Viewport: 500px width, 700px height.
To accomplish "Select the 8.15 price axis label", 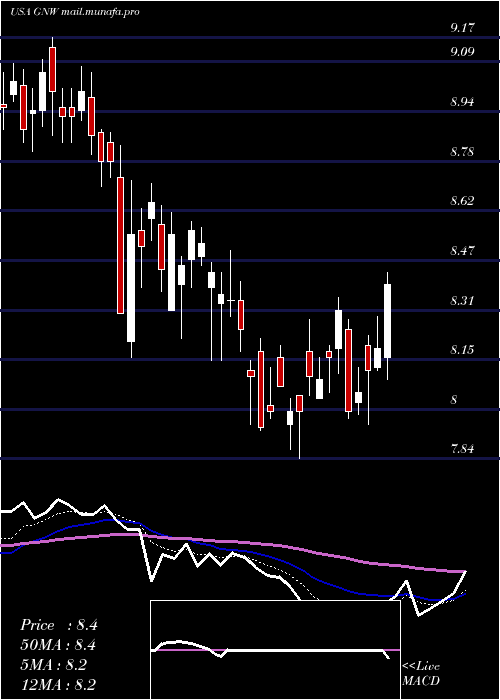I will coord(462,350).
